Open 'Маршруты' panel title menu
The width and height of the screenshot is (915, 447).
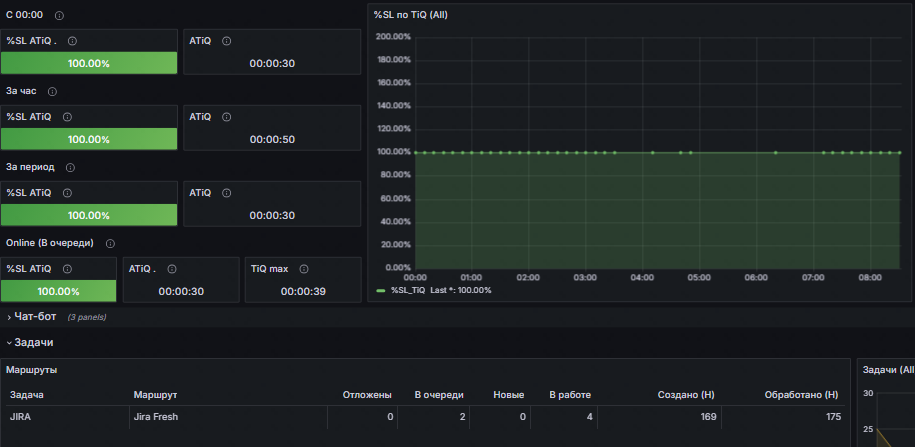[32, 369]
